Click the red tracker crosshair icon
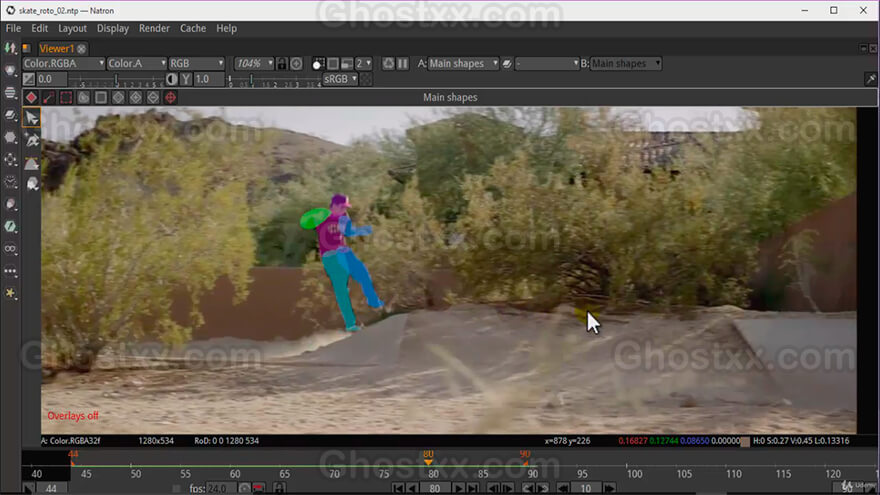This screenshot has width=880, height=495. [x=171, y=98]
